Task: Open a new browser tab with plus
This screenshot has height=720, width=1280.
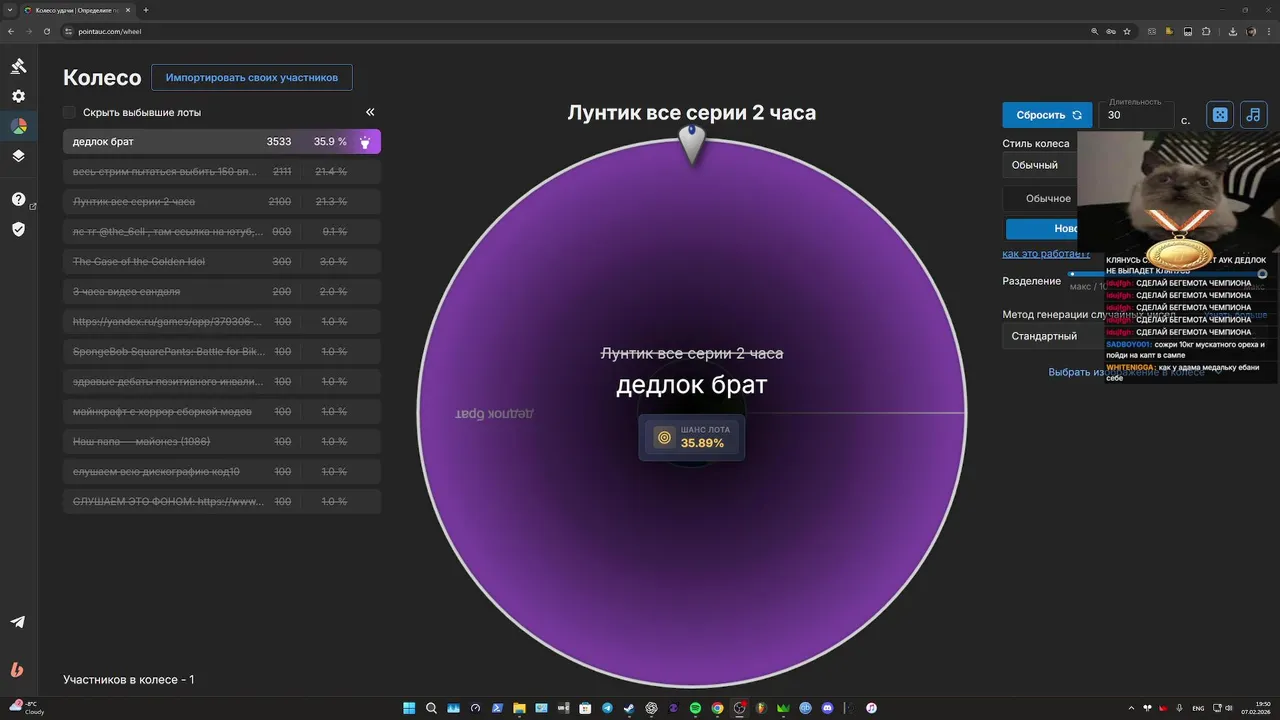Action: point(146,10)
